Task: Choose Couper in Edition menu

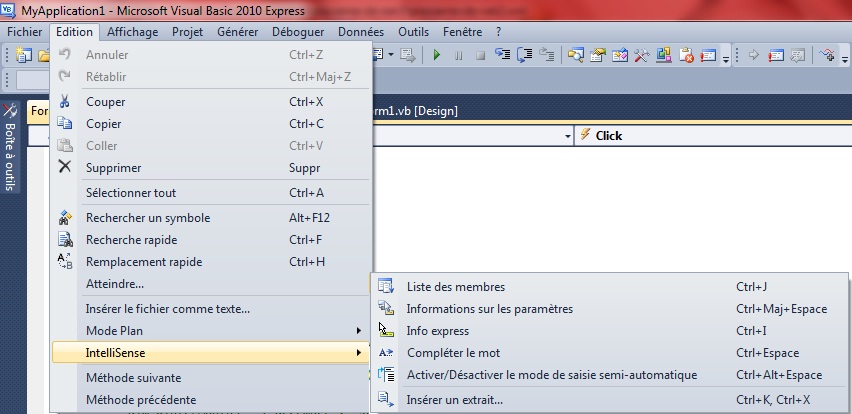Action: click(211, 102)
